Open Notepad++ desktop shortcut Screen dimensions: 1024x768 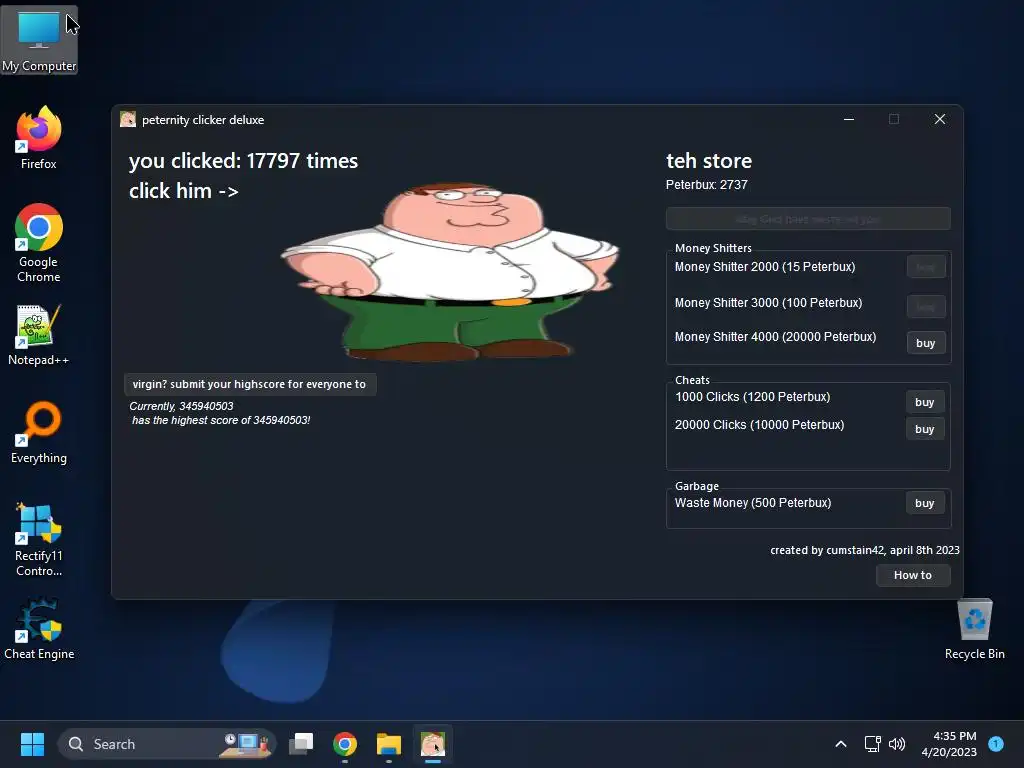click(x=39, y=334)
